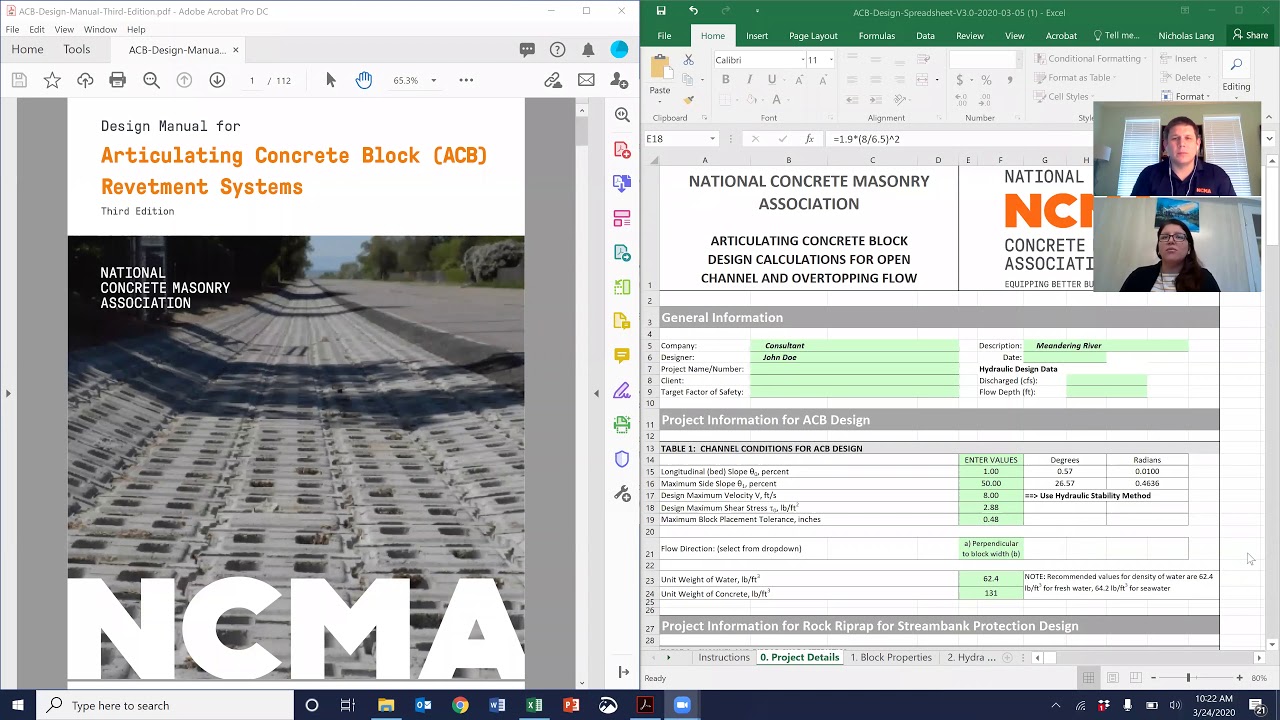Open Windows Start menu
This screenshot has width=1280, height=720.
pos(18,705)
